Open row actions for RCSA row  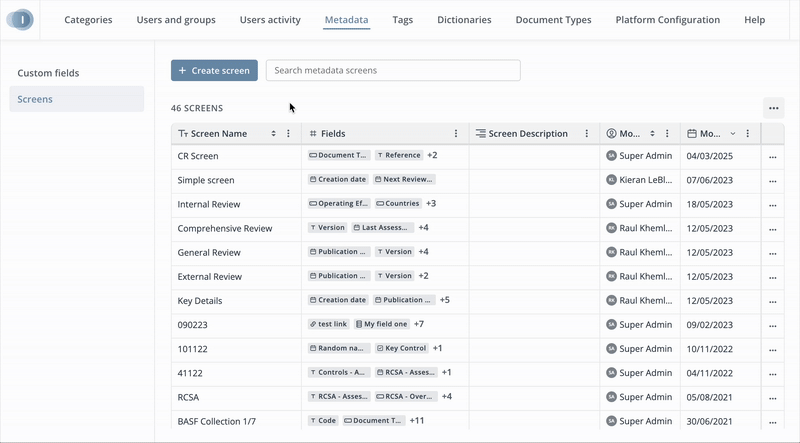[772, 397]
